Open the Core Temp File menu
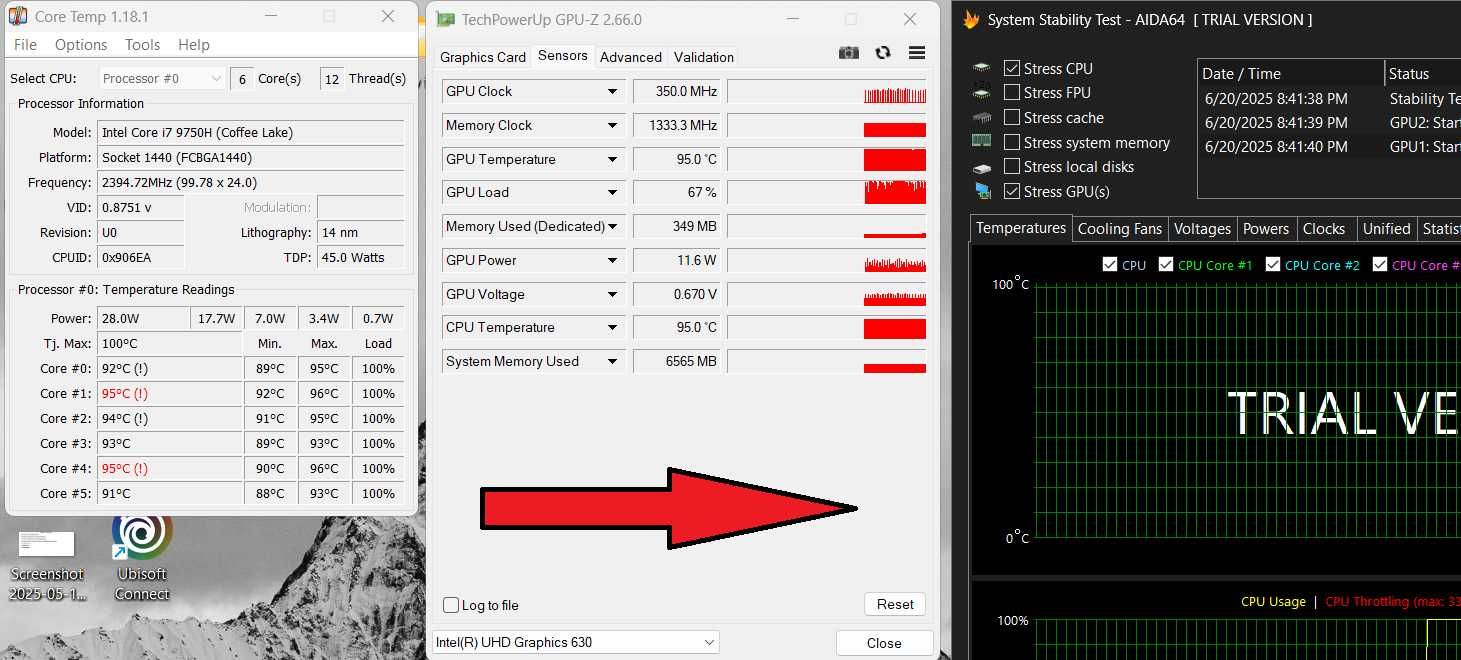This screenshot has width=1461, height=660. [x=25, y=44]
